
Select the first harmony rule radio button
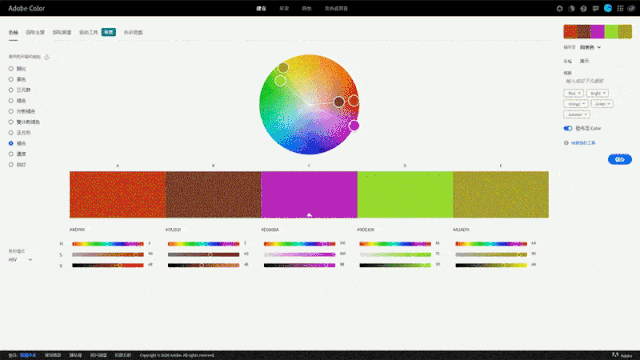[x=11, y=69]
